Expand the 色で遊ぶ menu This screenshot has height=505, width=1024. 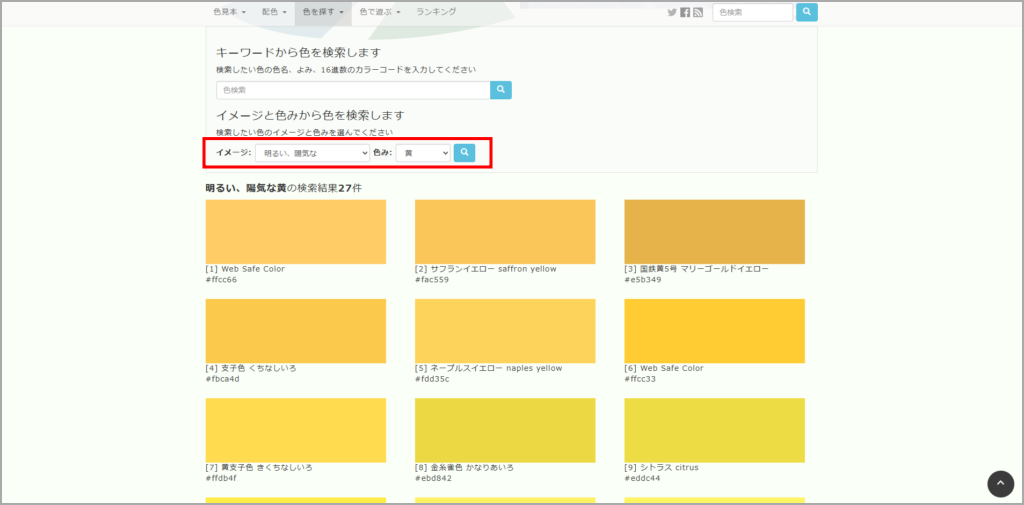click(380, 12)
